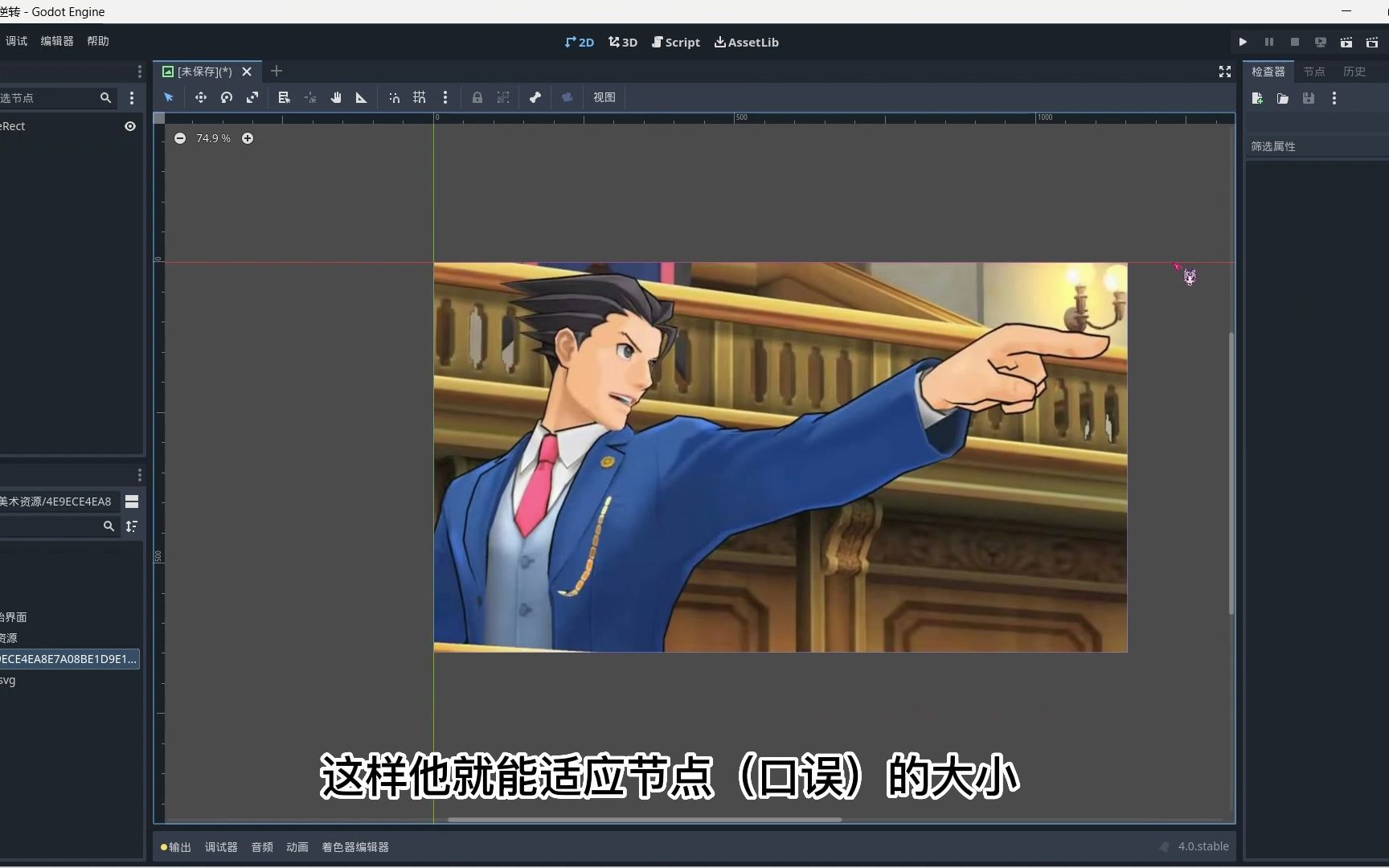Enable the Pan Mode hand tool
This screenshot has width=1389, height=868.
(x=336, y=97)
